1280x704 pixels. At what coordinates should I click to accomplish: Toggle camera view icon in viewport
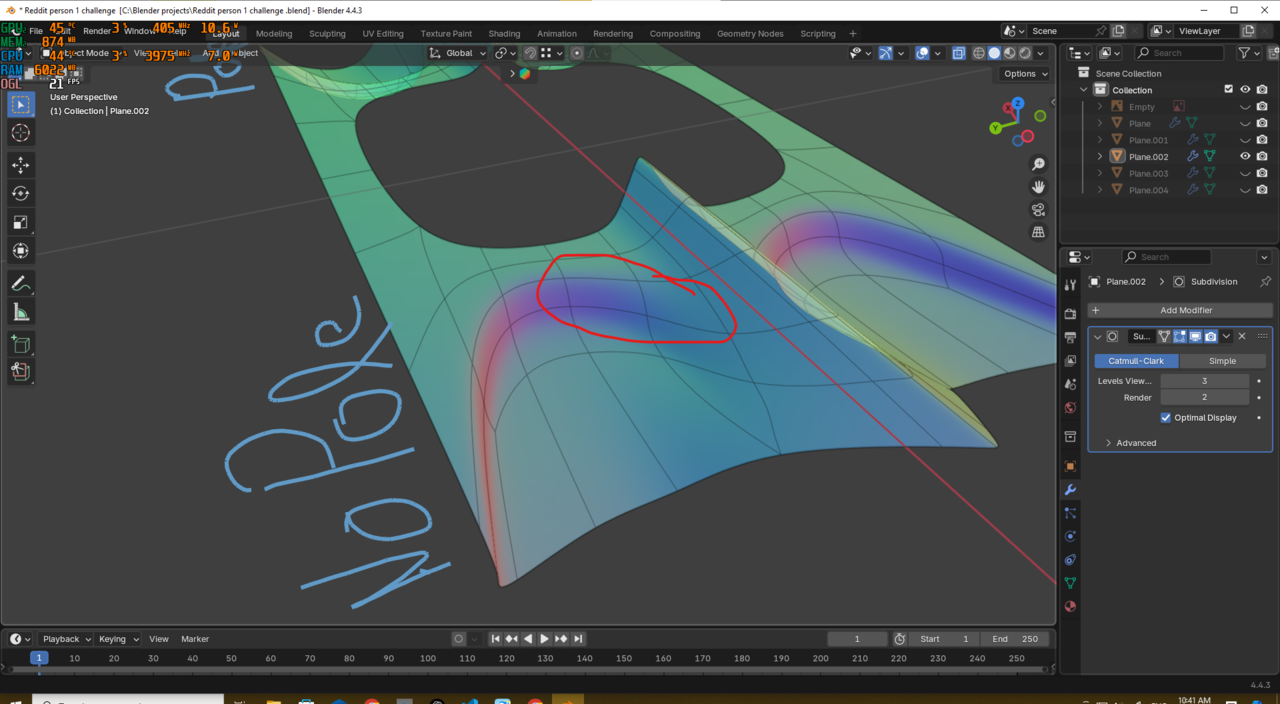tap(1038, 210)
